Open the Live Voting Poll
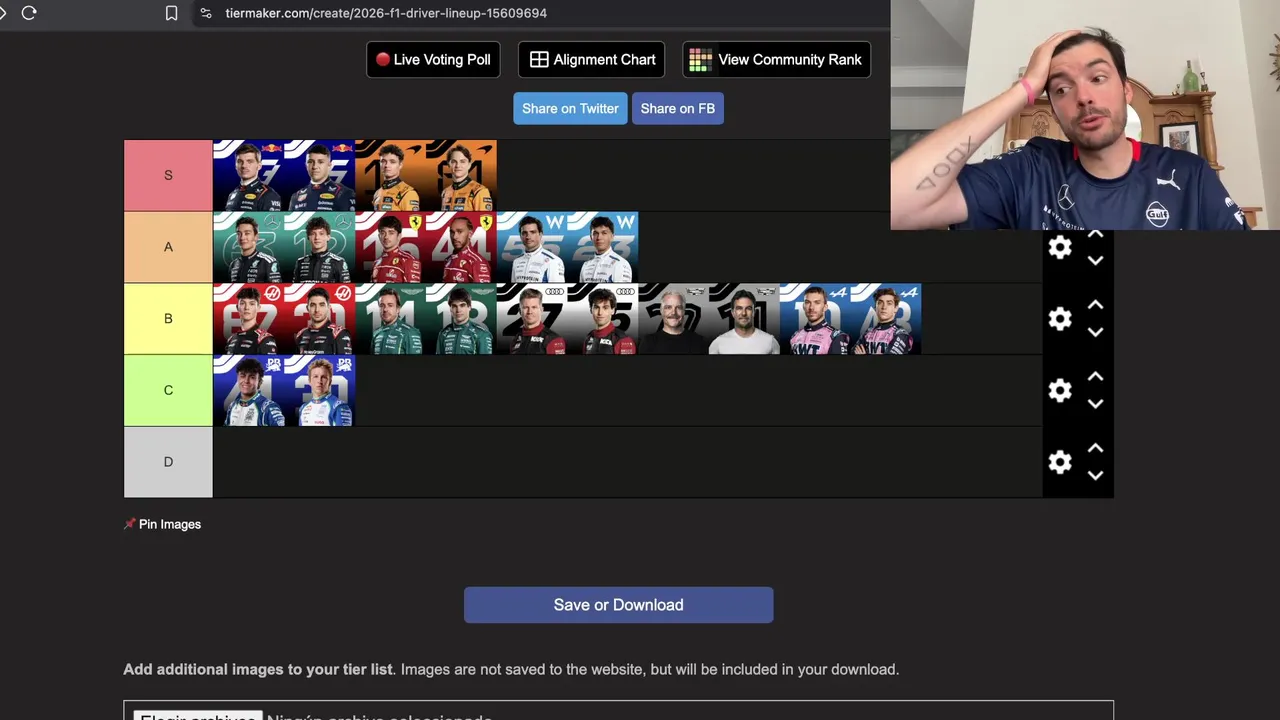Image resolution: width=1280 pixels, height=720 pixels. click(433, 60)
